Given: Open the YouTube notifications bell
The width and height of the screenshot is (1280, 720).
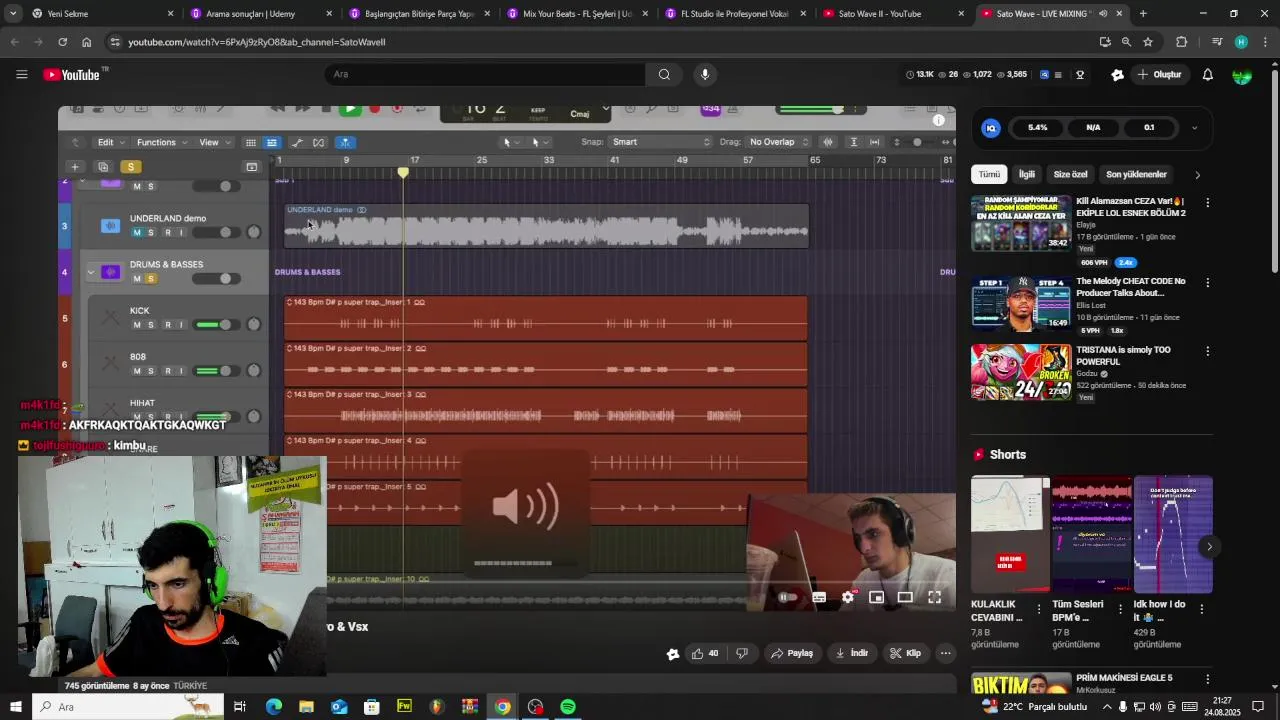Looking at the screenshot, I should tap(1207, 75).
